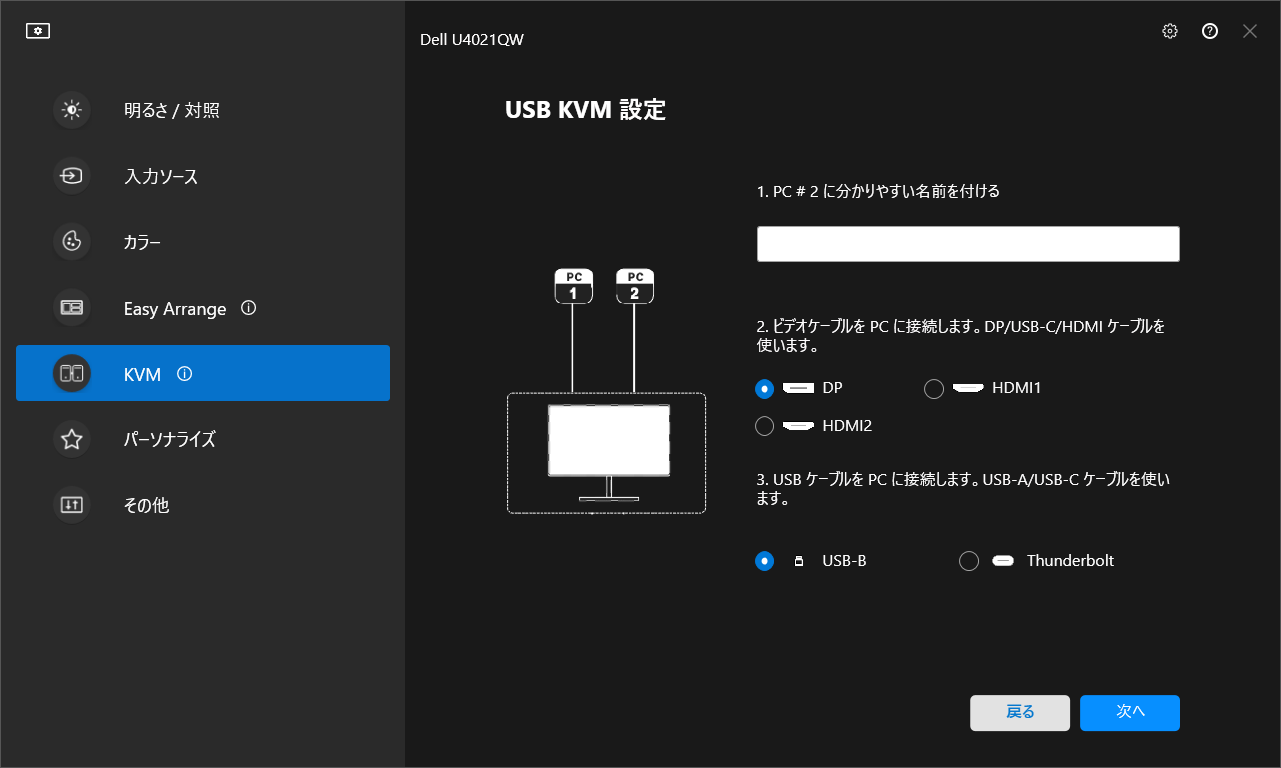
Task: Open the その他 menu
Action: pyautogui.click(x=203, y=505)
